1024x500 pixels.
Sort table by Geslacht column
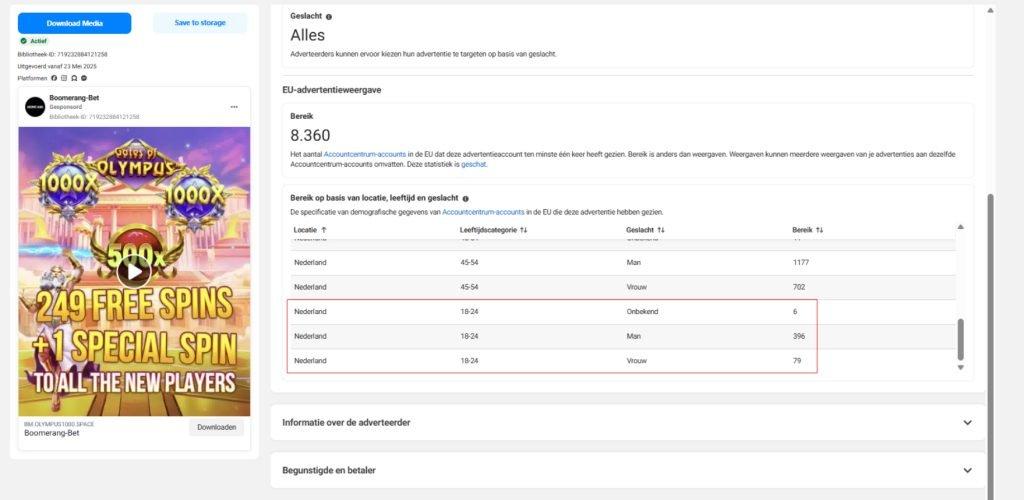(645, 230)
